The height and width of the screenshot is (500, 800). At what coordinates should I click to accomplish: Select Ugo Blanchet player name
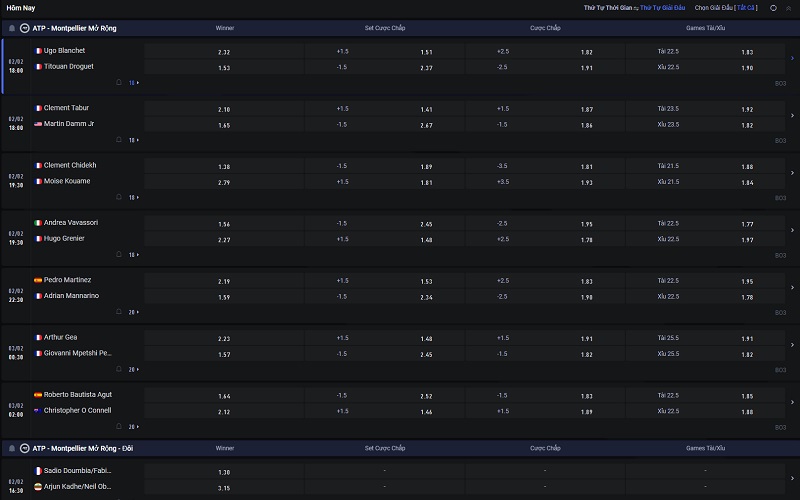pos(64,51)
